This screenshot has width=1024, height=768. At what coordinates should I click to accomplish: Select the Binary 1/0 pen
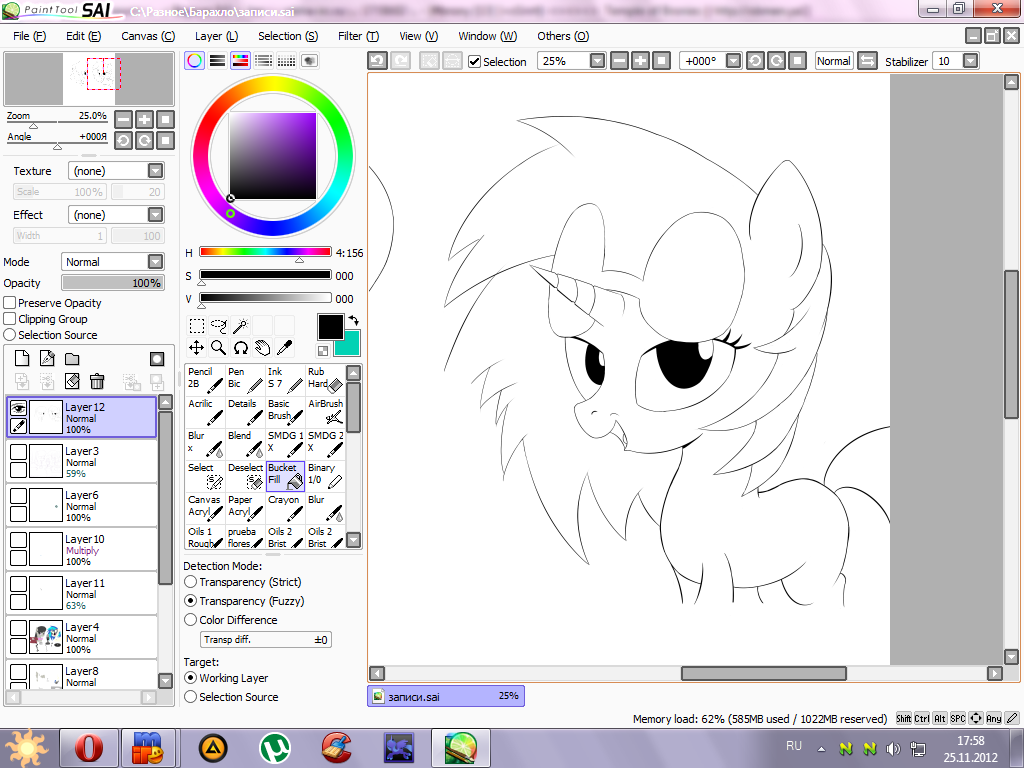click(x=325, y=476)
